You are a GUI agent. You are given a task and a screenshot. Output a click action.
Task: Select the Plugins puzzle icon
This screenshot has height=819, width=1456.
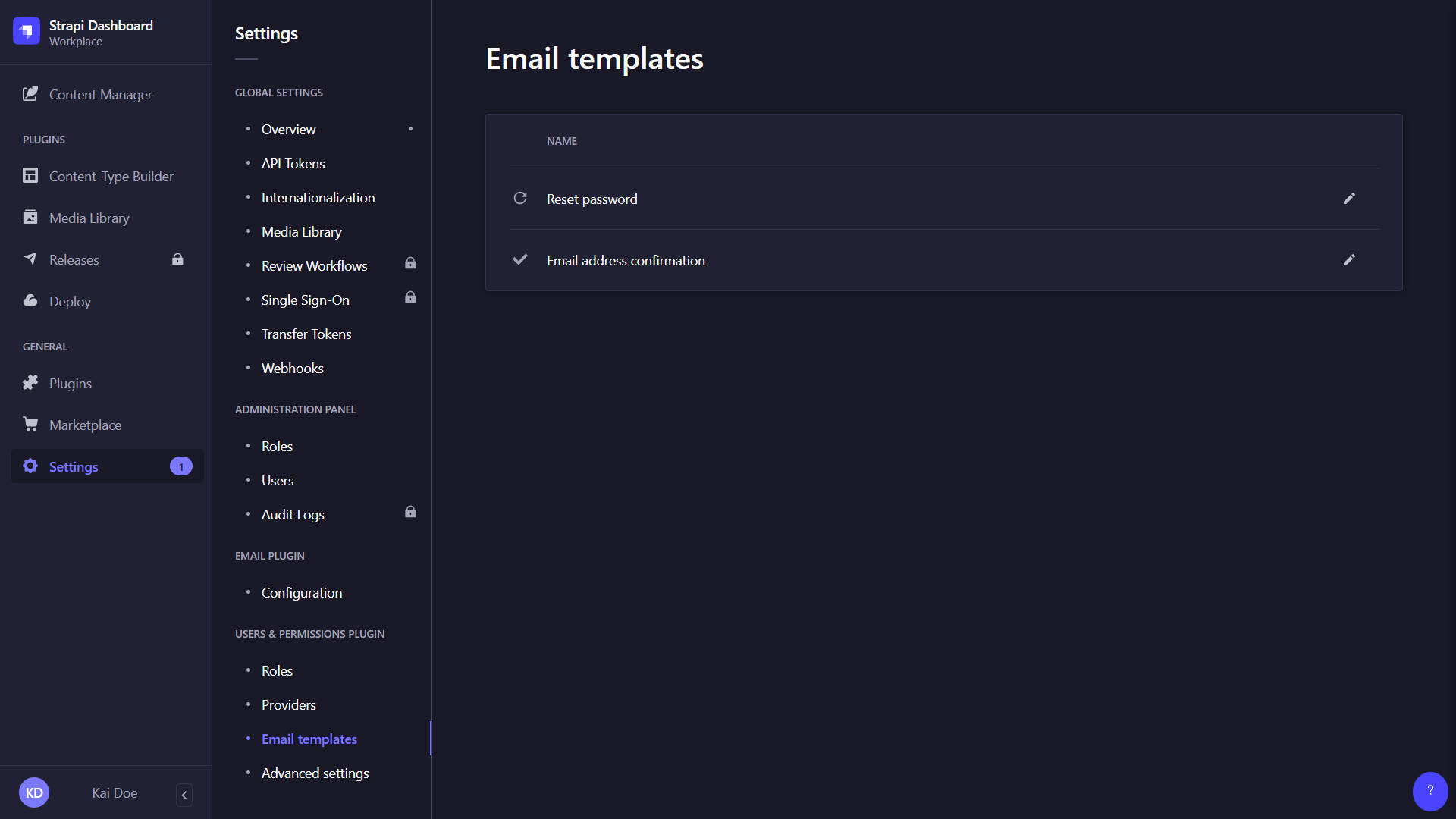click(30, 382)
